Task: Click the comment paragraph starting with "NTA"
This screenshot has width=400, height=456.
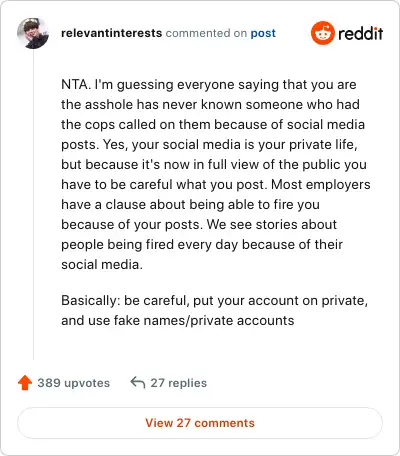Action: pos(216,174)
